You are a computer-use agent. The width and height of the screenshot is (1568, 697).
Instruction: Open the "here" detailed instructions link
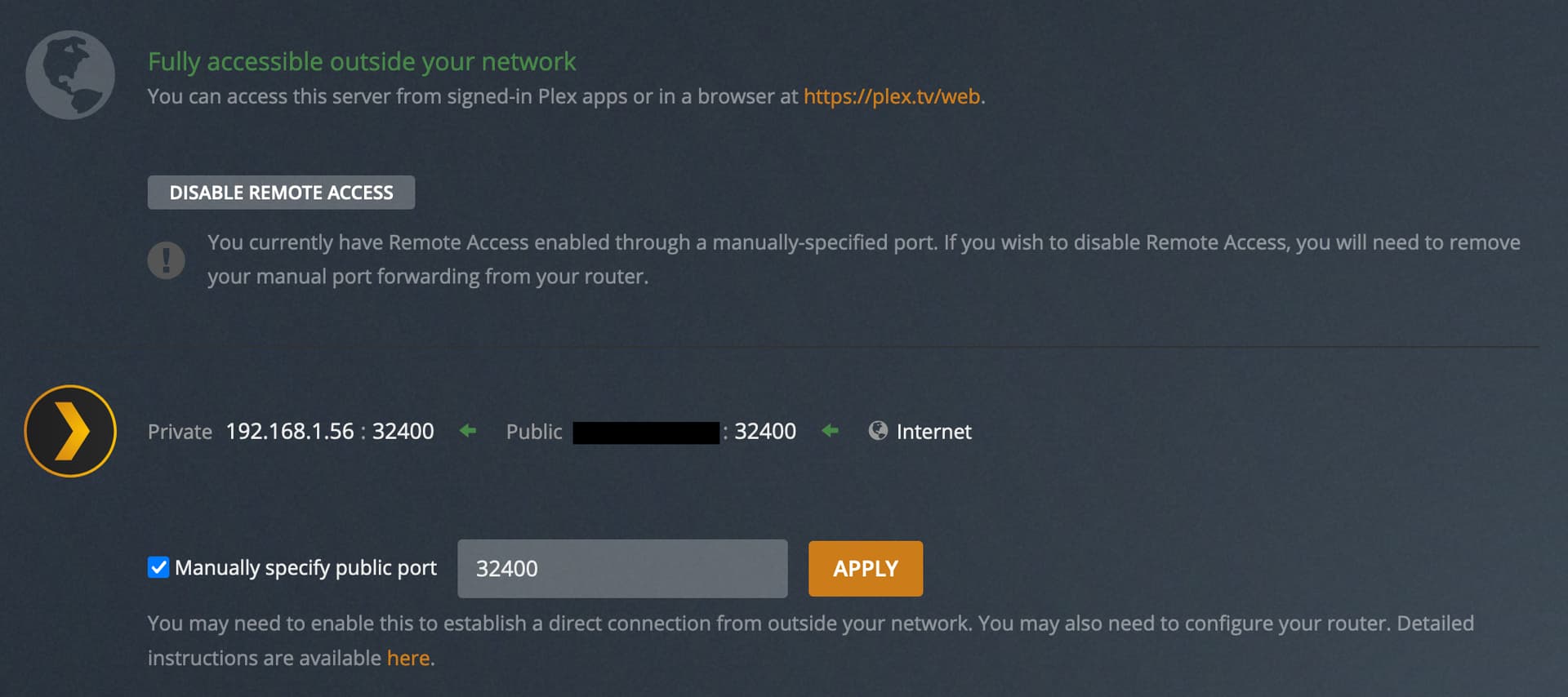click(408, 658)
